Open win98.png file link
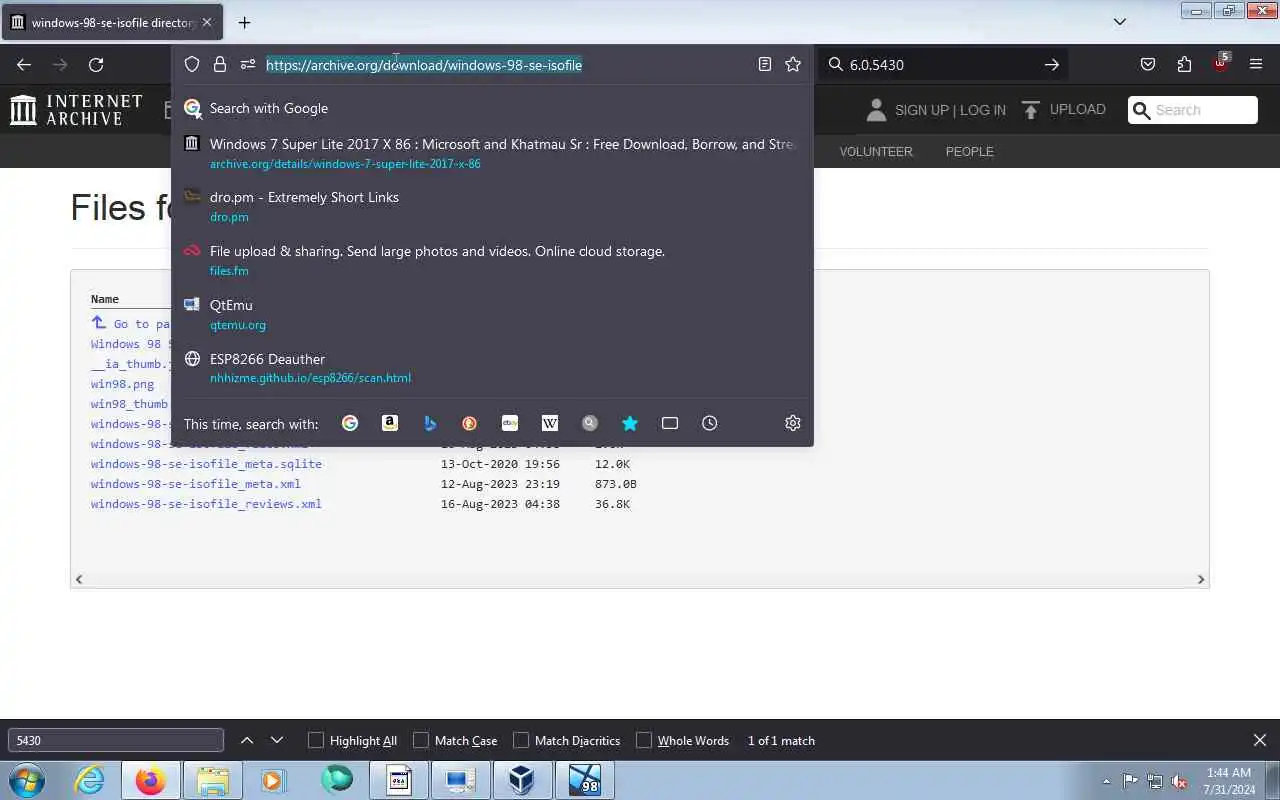The height and width of the screenshot is (800, 1280). pos(122,384)
